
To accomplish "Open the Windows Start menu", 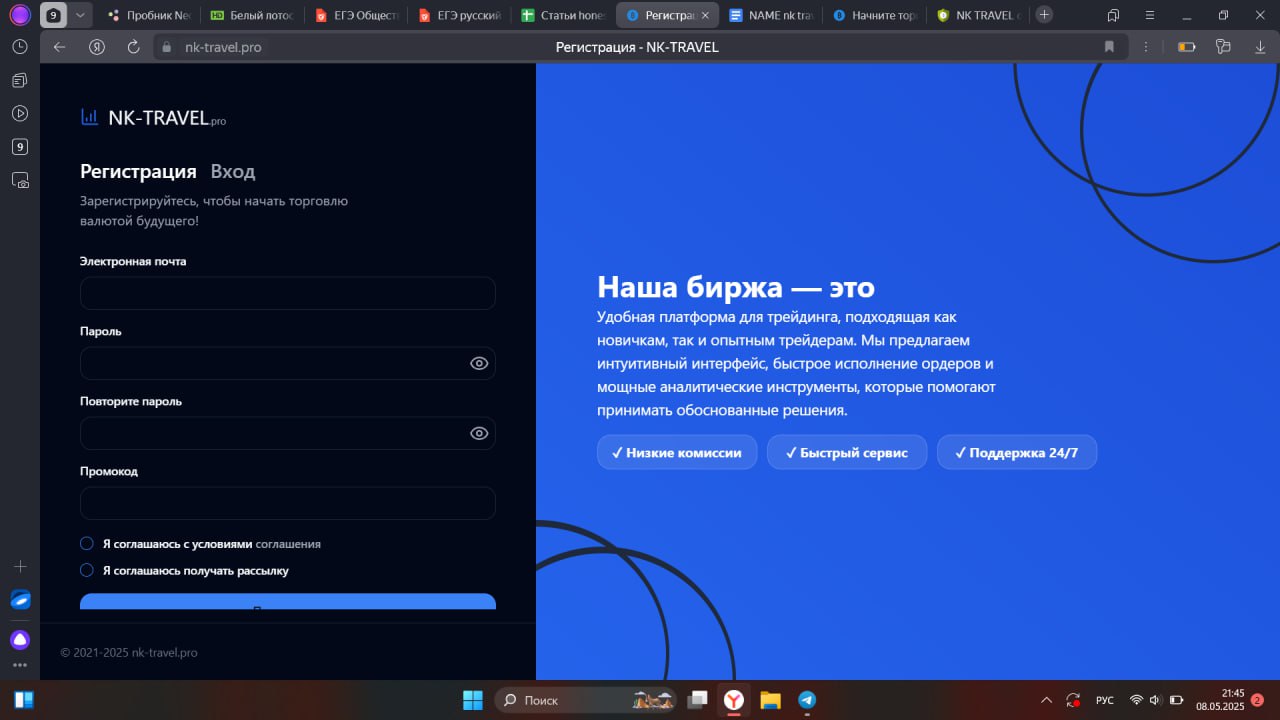I will 473,700.
